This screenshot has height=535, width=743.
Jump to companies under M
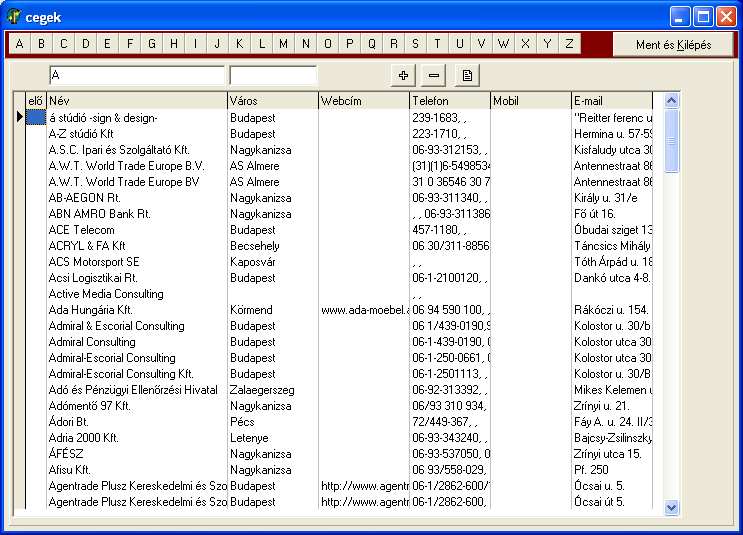[x=284, y=44]
